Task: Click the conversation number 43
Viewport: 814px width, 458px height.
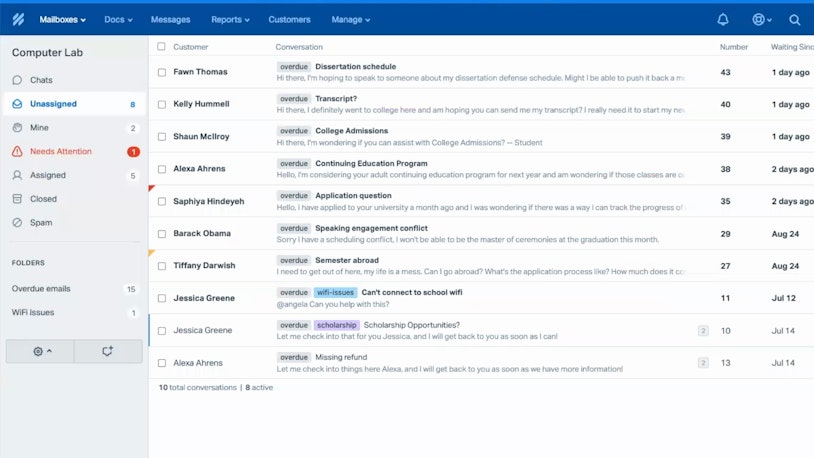Action: (x=725, y=72)
